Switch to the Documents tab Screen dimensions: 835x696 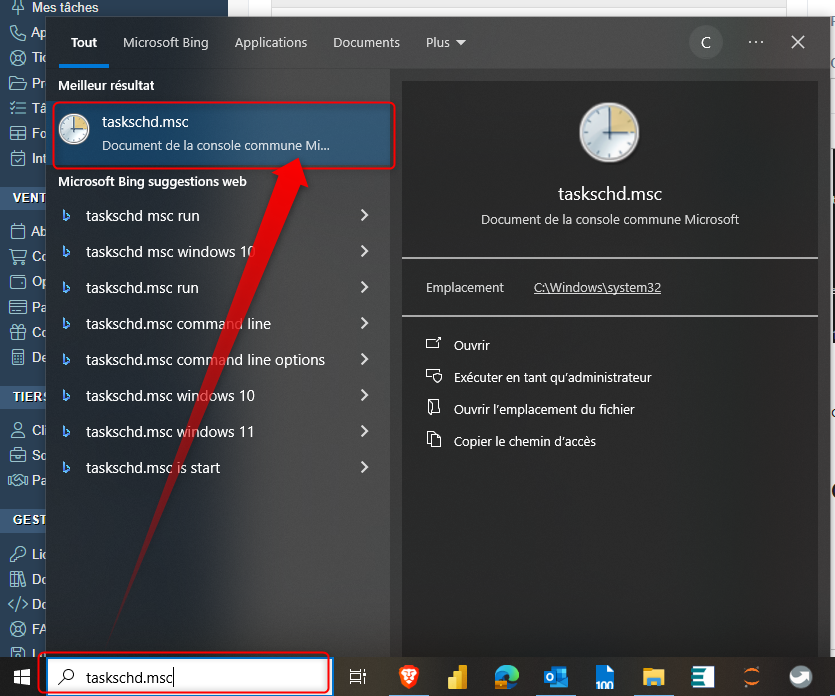pos(366,43)
